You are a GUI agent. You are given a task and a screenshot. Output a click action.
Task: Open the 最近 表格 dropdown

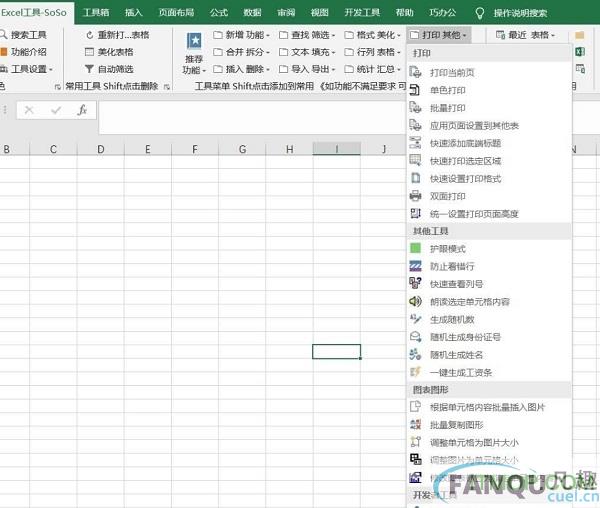point(525,35)
